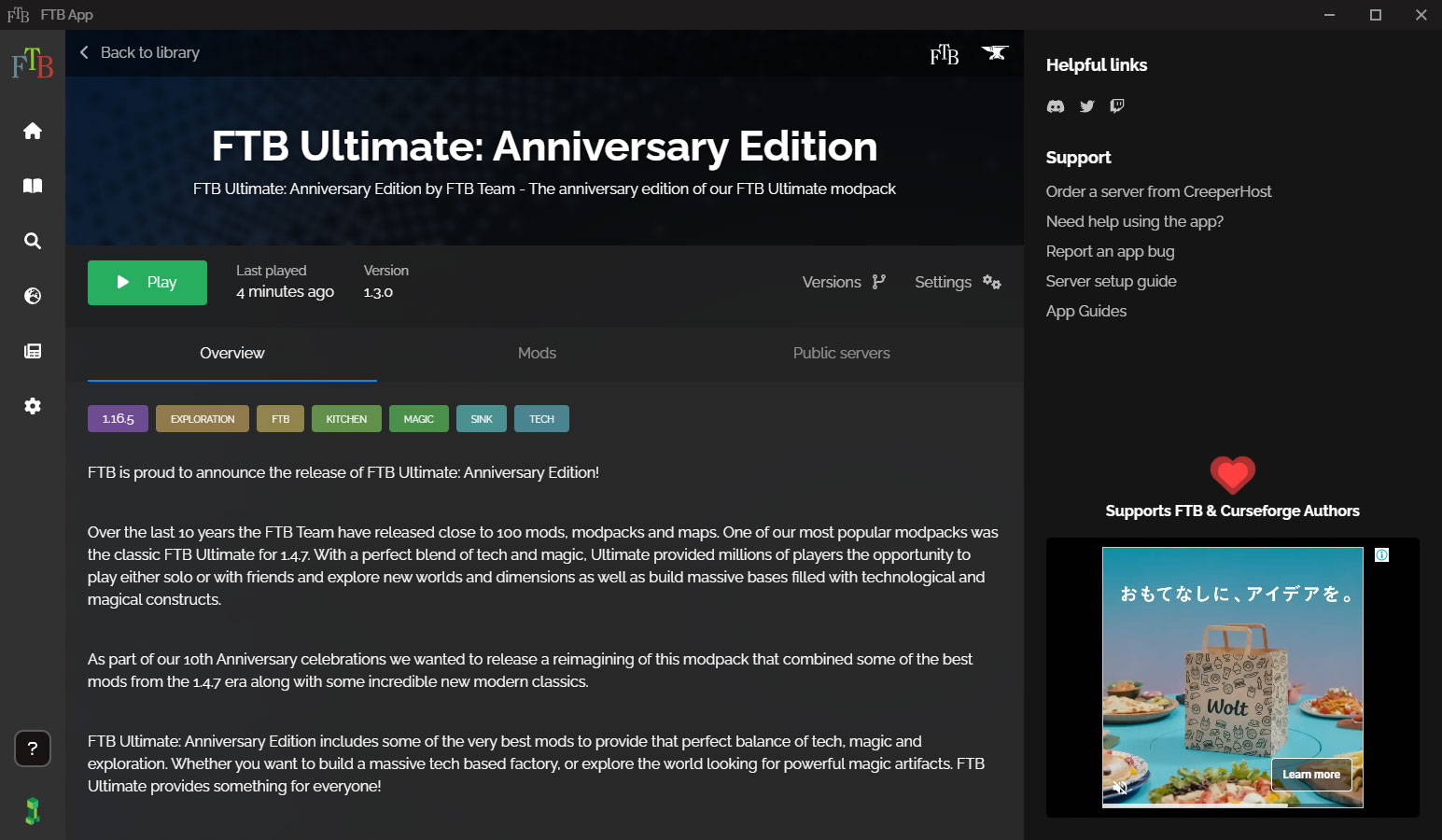This screenshot has height=840, width=1442.
Task: Click the Search magnifier in the sidebar
Action: [x=33, y=241]
